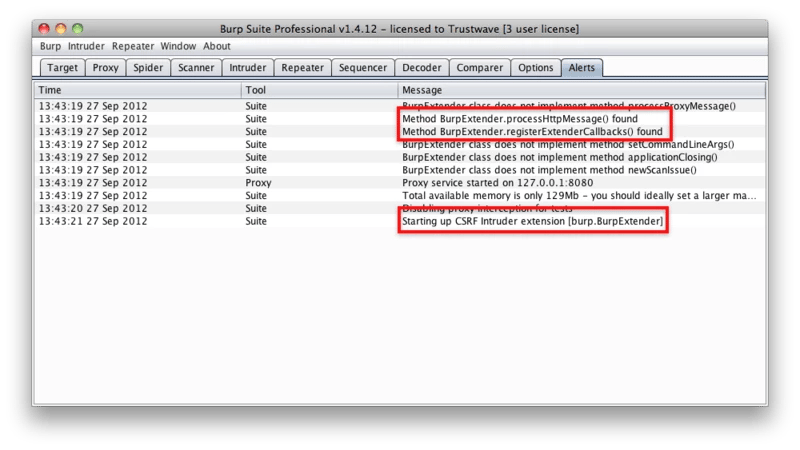Open the Window menu
The image size is (800, 450).
[x=178, y=46]
